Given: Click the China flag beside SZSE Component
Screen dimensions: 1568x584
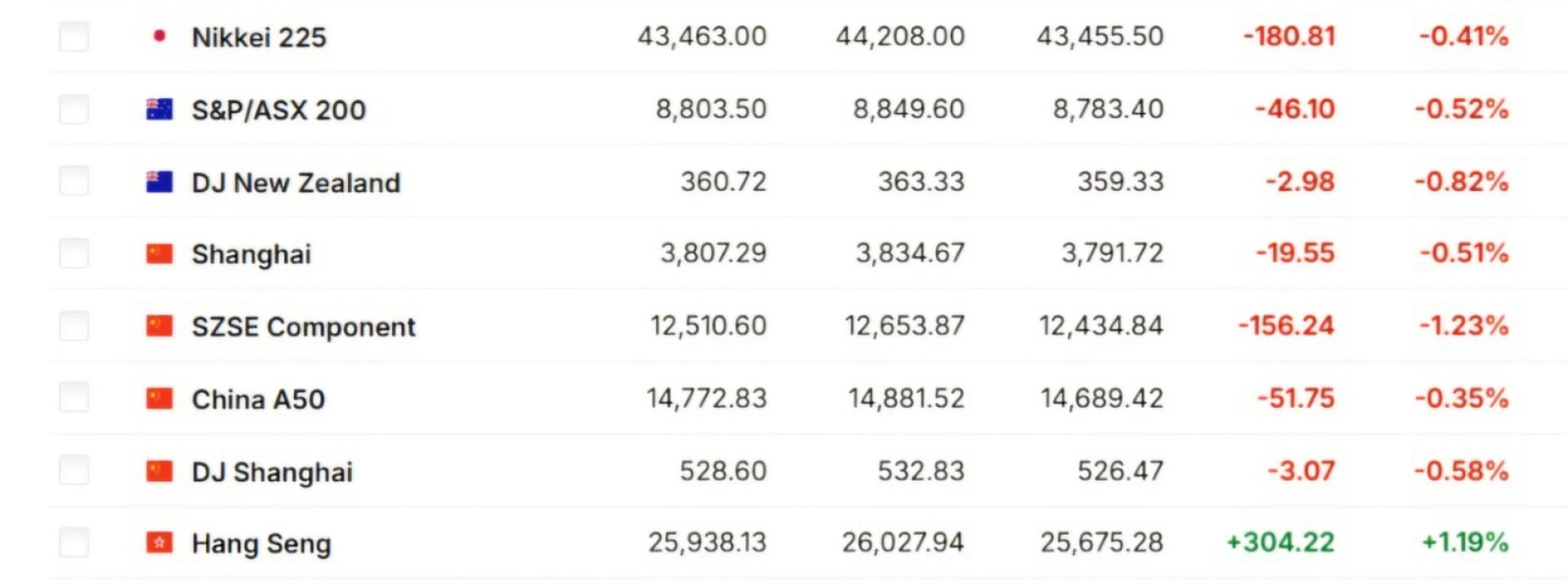Looking at the screenshot, I should (159, 326).
